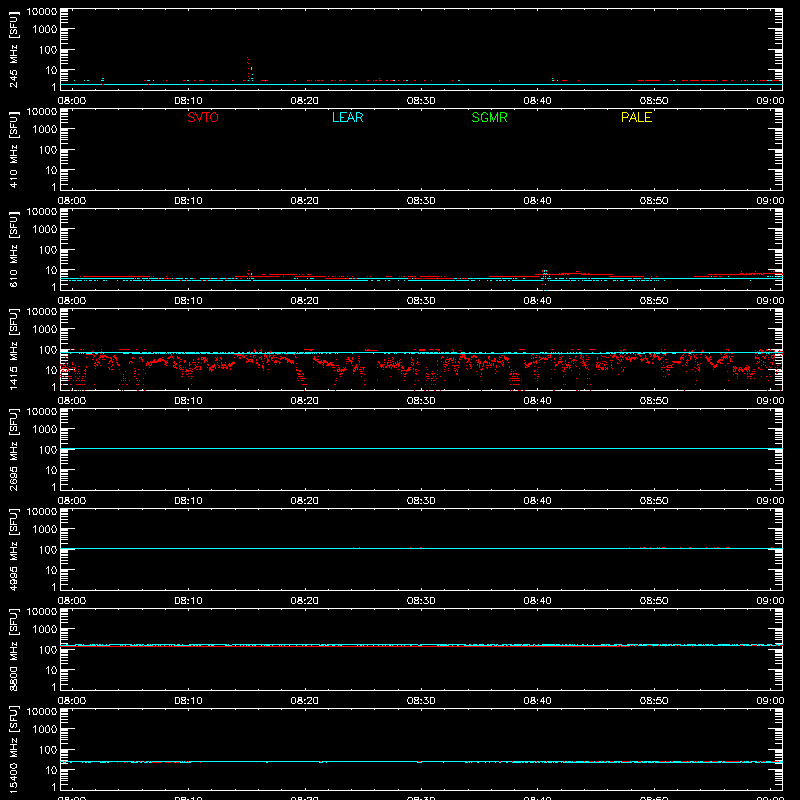
Task: Click the 1415 MHz [SFU] axis title
Action: click(13, 349)
